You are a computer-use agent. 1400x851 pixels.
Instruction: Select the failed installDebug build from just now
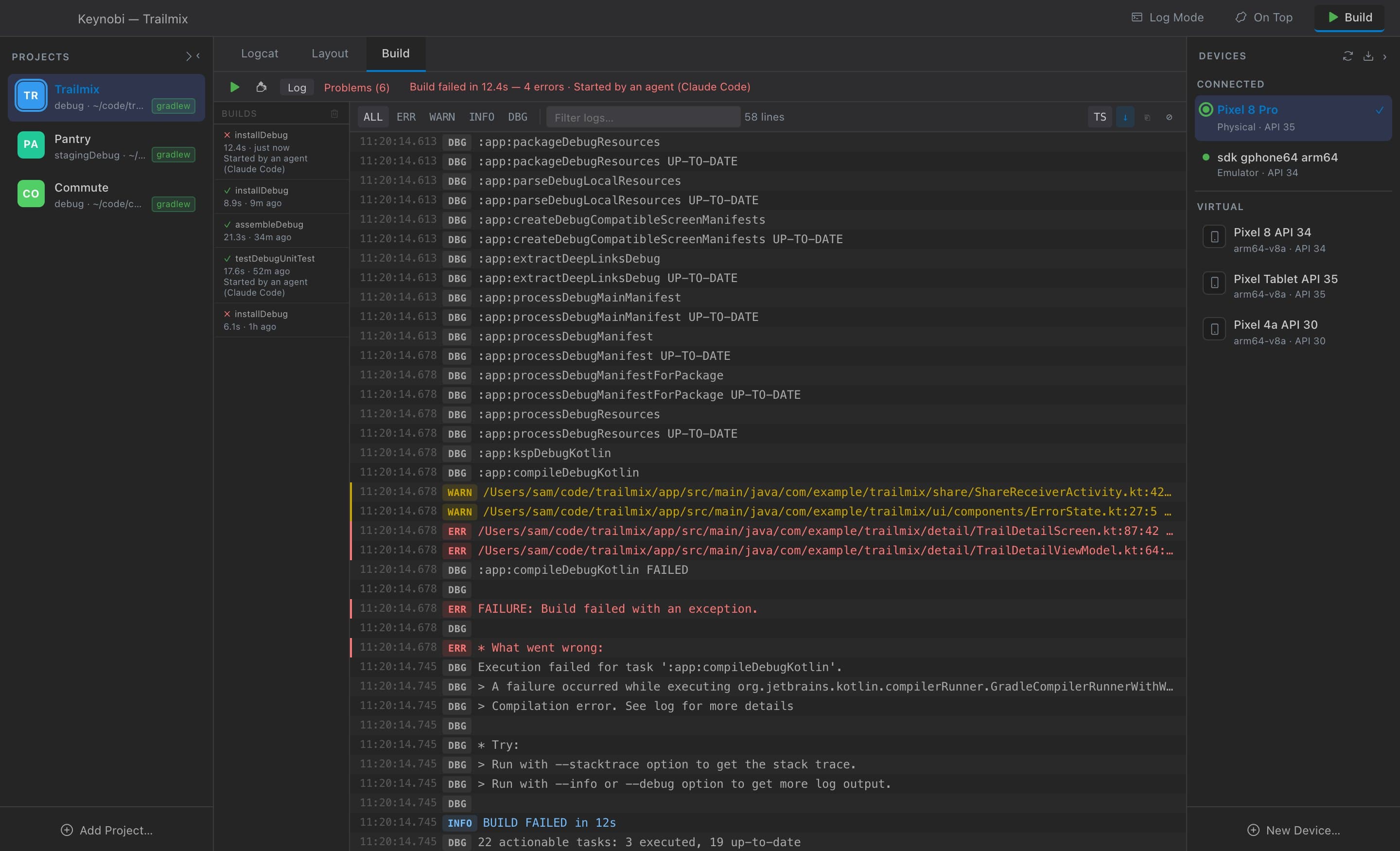[281, 152]
